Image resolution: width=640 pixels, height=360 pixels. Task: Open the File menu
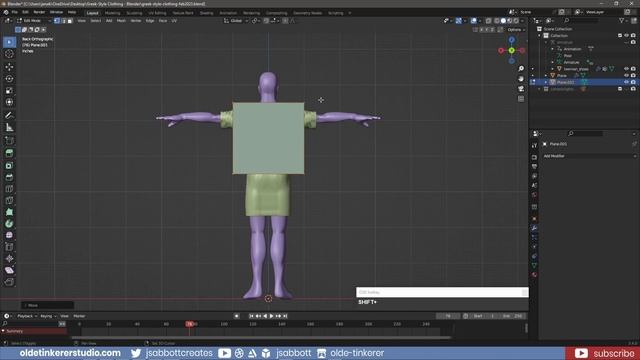click(14, 12)
